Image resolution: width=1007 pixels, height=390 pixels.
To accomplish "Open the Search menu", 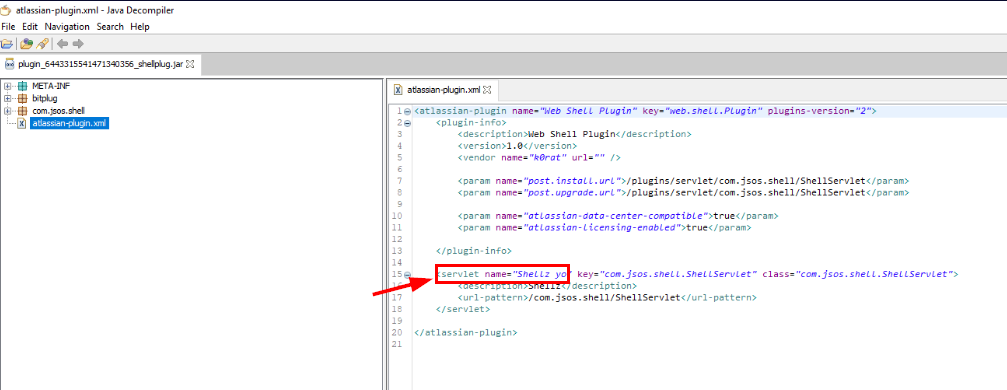I will click(x=110, y=27).
